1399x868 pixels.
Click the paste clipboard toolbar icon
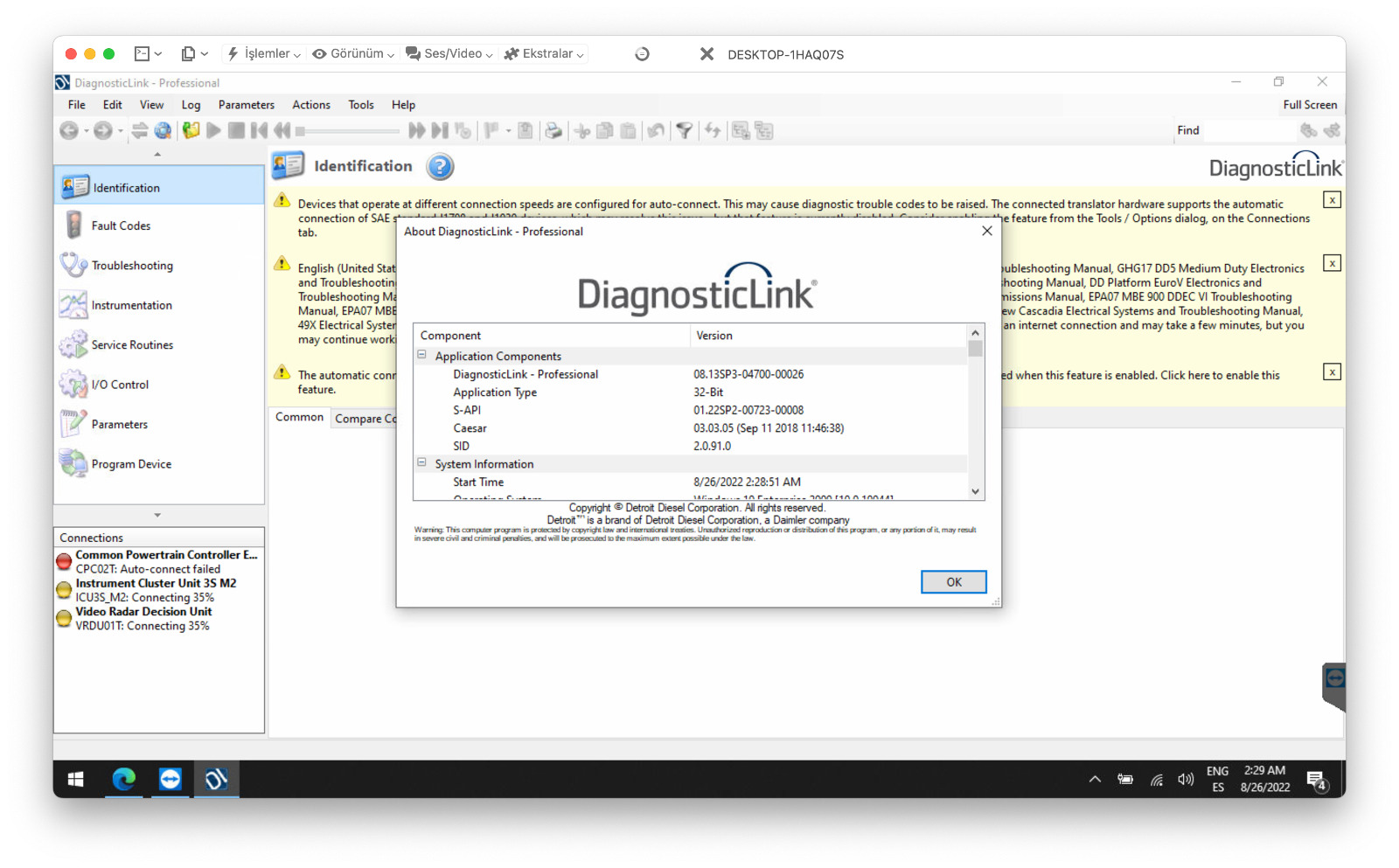click(x=628, y=130)
